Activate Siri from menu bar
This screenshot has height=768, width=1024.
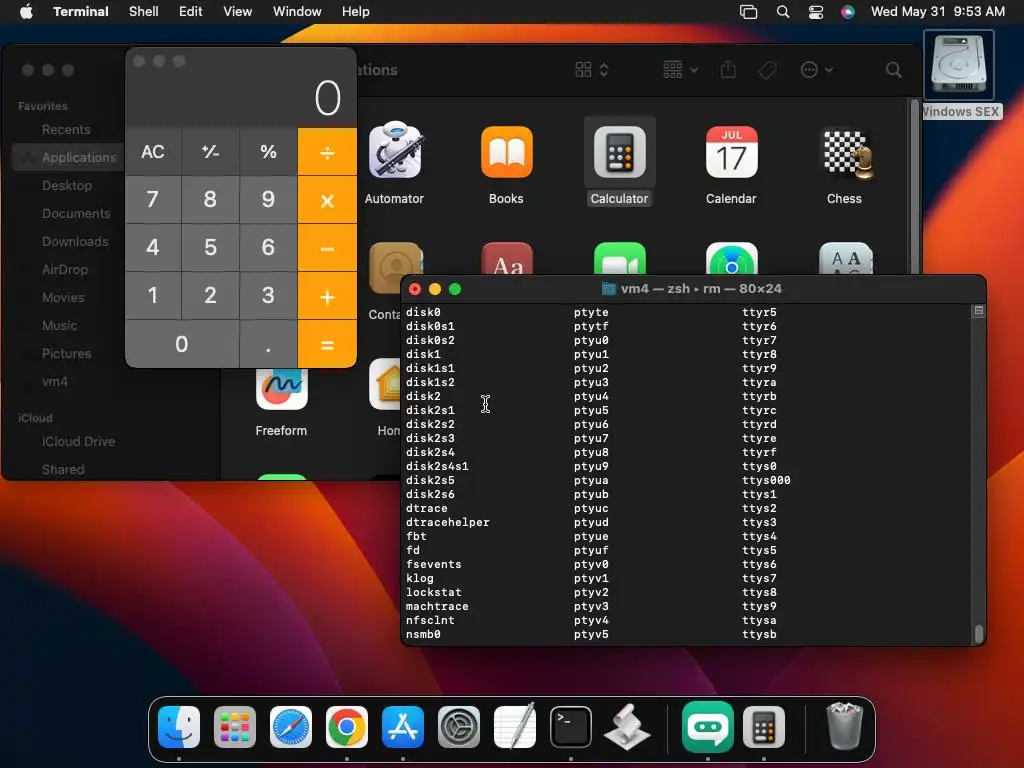click(848, 12)
